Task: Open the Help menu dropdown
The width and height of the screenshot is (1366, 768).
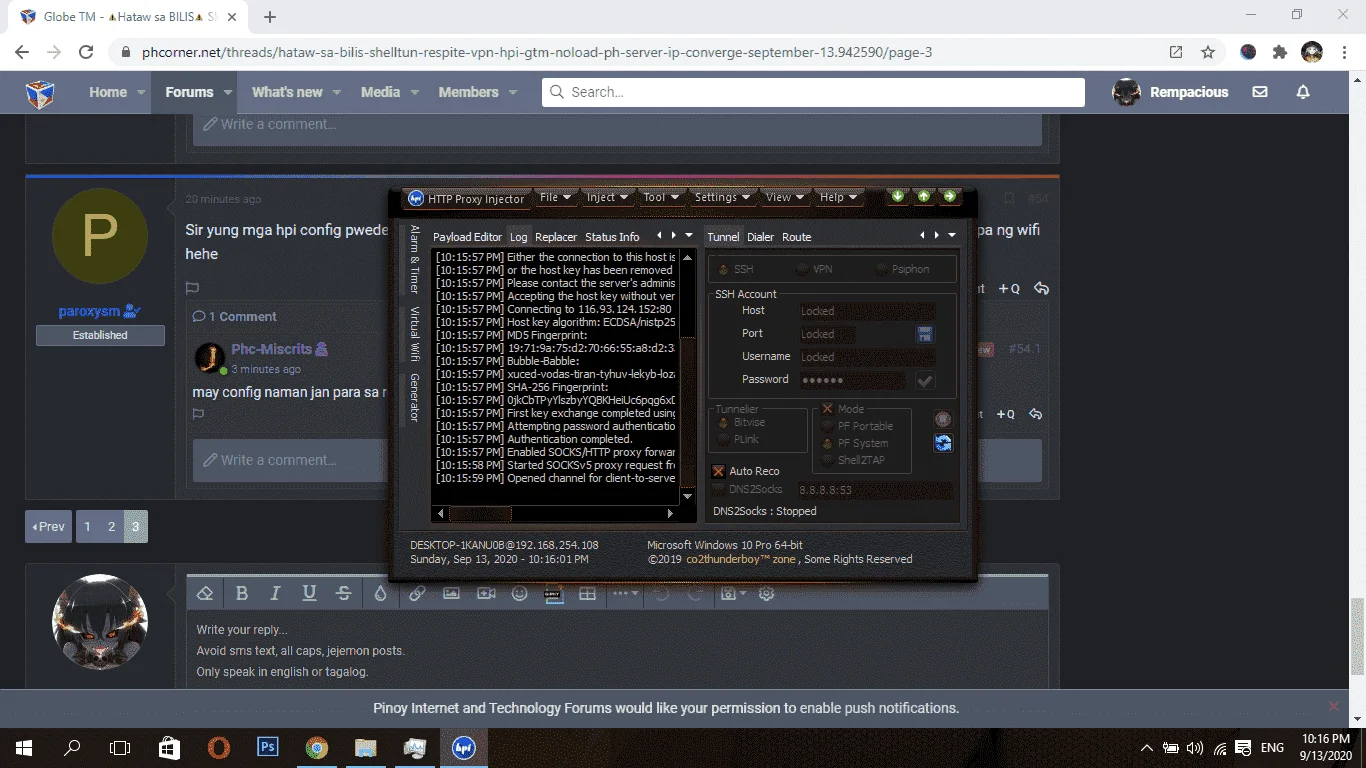Action: [838, 197]
